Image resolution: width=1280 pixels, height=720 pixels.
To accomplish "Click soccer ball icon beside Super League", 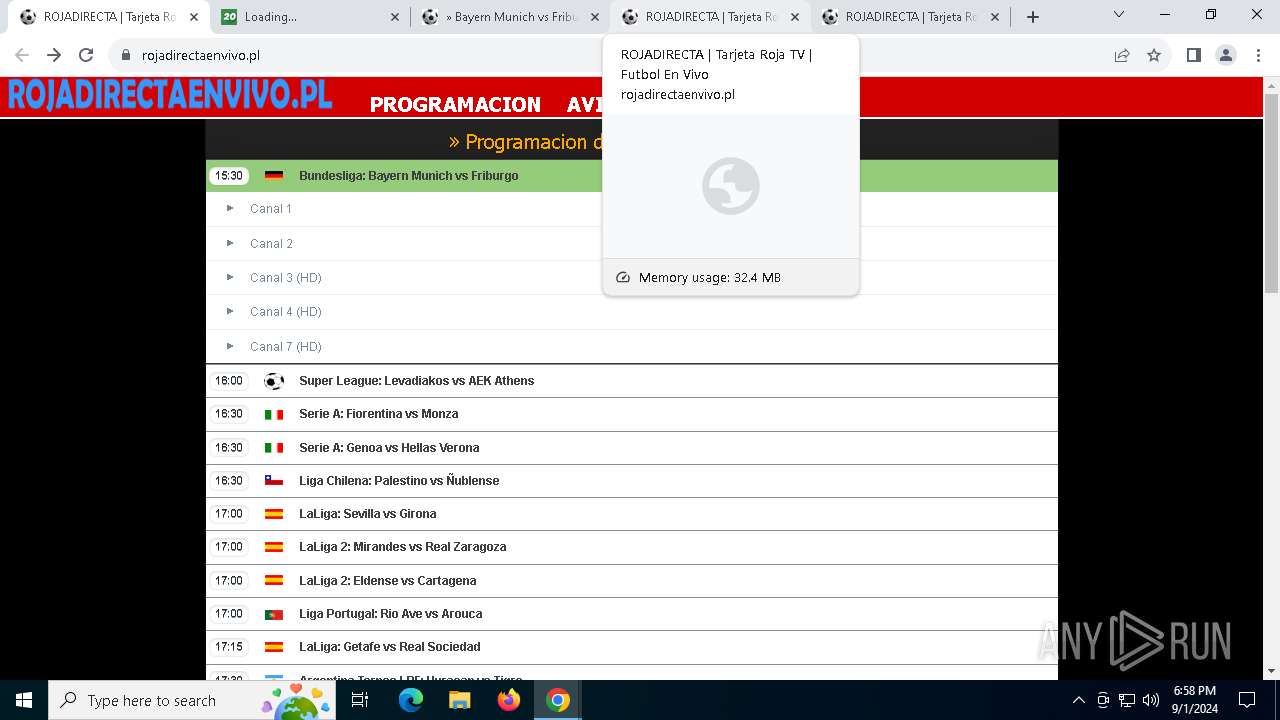I will 274,381.
